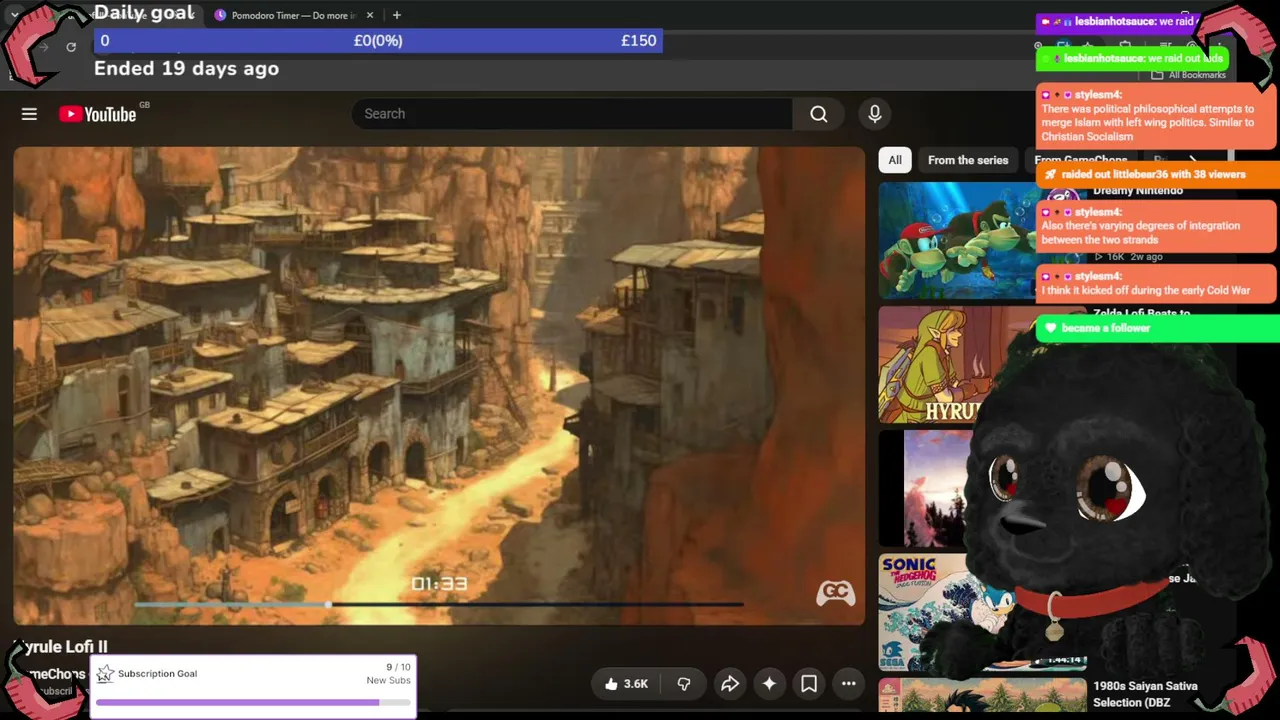This screenshot has width=1280, height=720.
Task: Click the Daily goal £0(0%) progress bar
Action: click(378, 41)
